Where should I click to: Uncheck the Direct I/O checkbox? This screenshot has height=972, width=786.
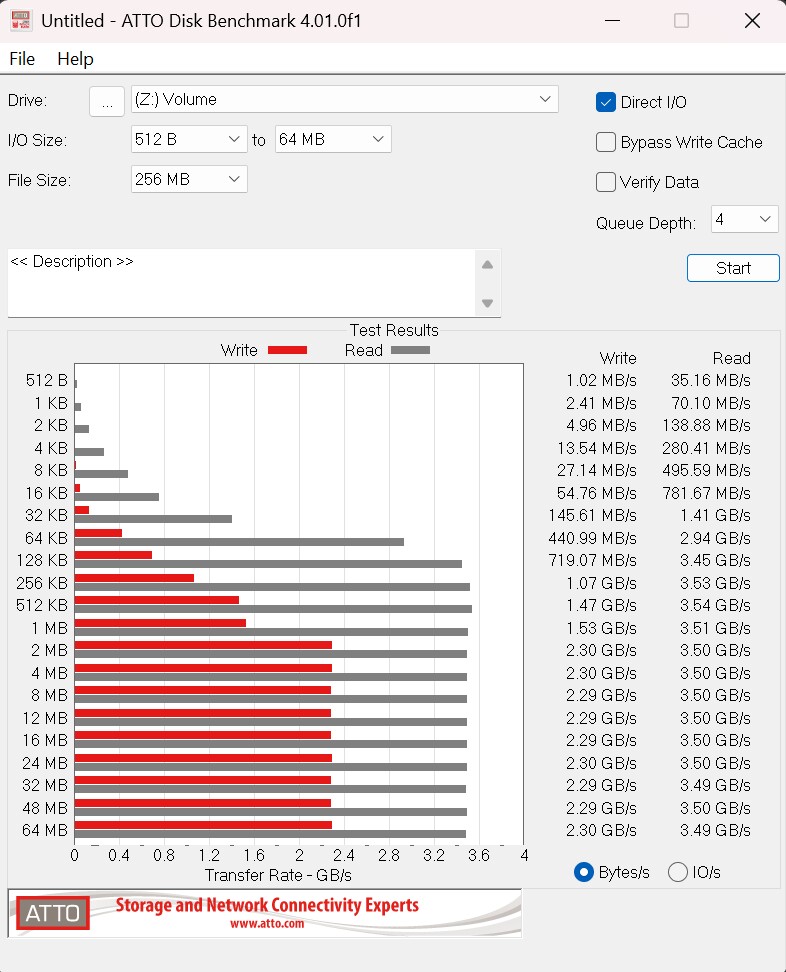point(606,102)
